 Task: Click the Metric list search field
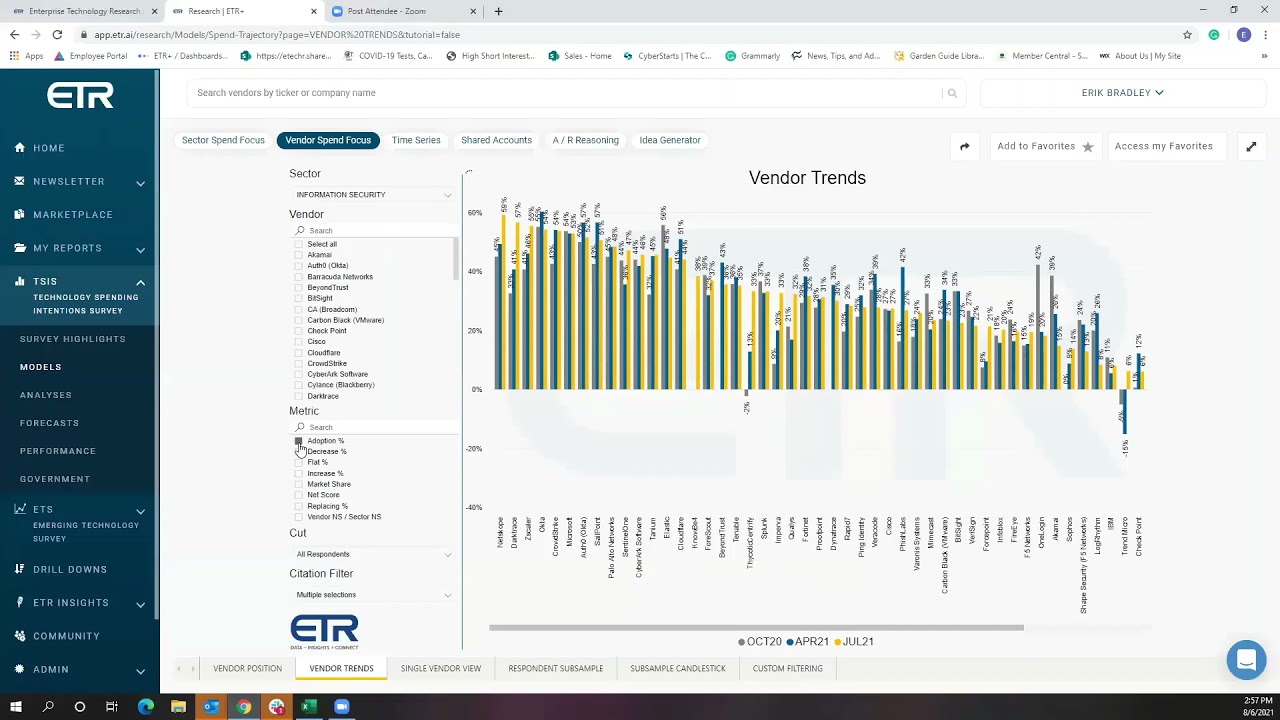(x=375, y=427)
